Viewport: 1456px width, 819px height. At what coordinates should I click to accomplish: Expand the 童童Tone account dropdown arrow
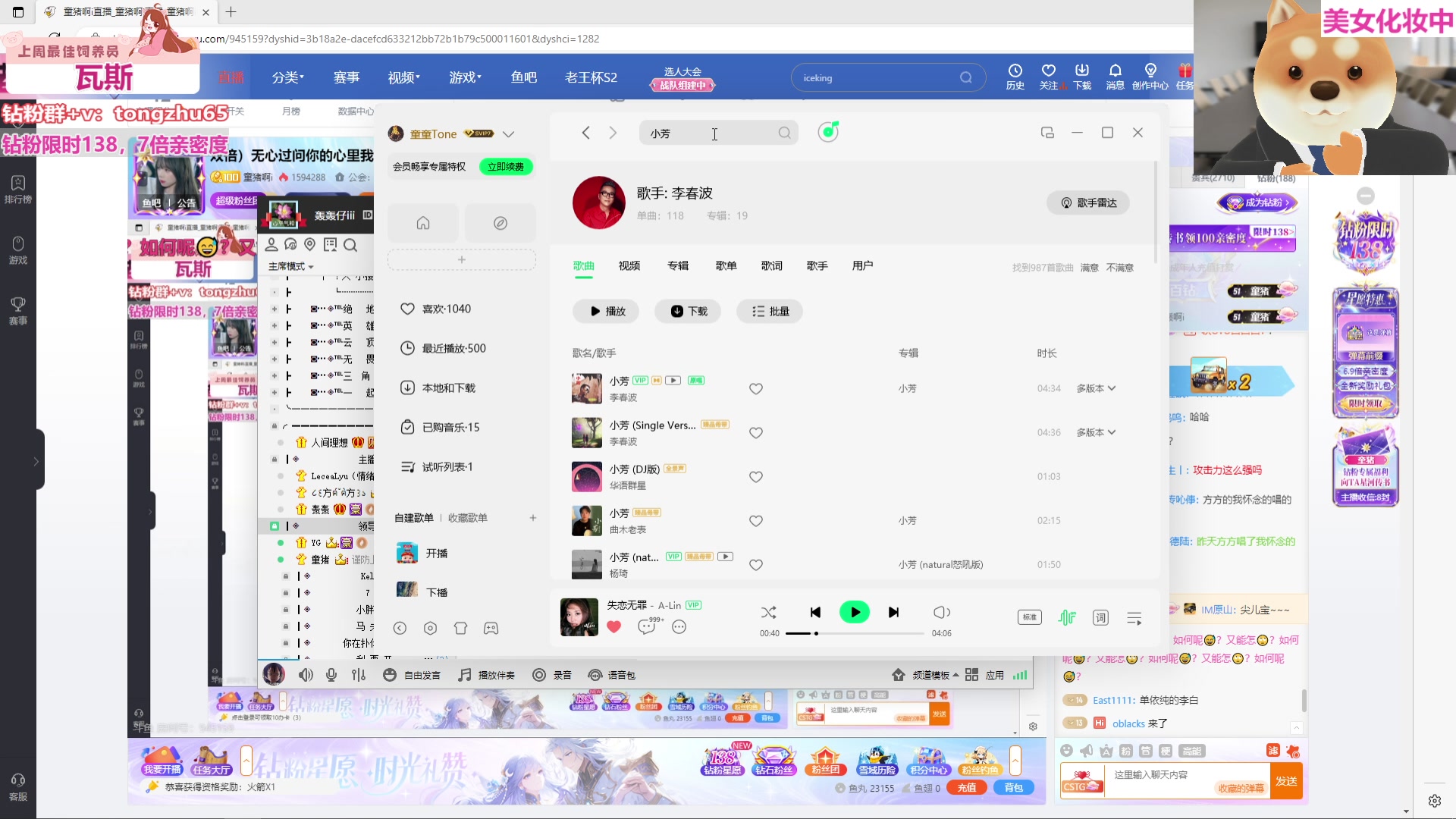508,134
